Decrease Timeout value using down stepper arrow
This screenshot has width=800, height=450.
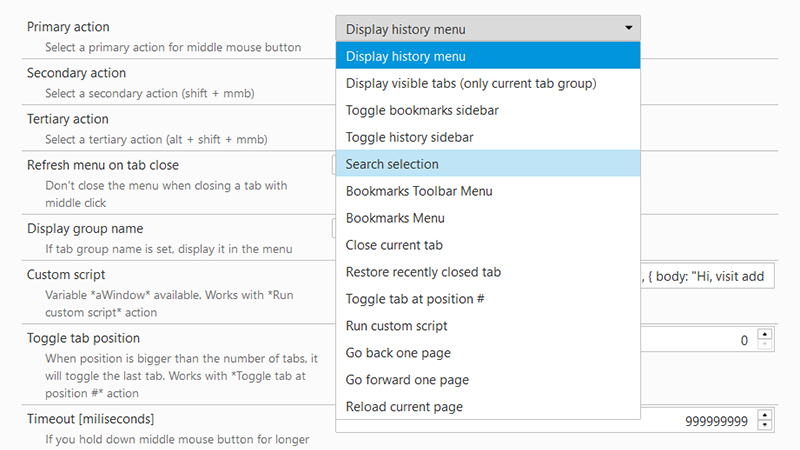pos(765,426)
